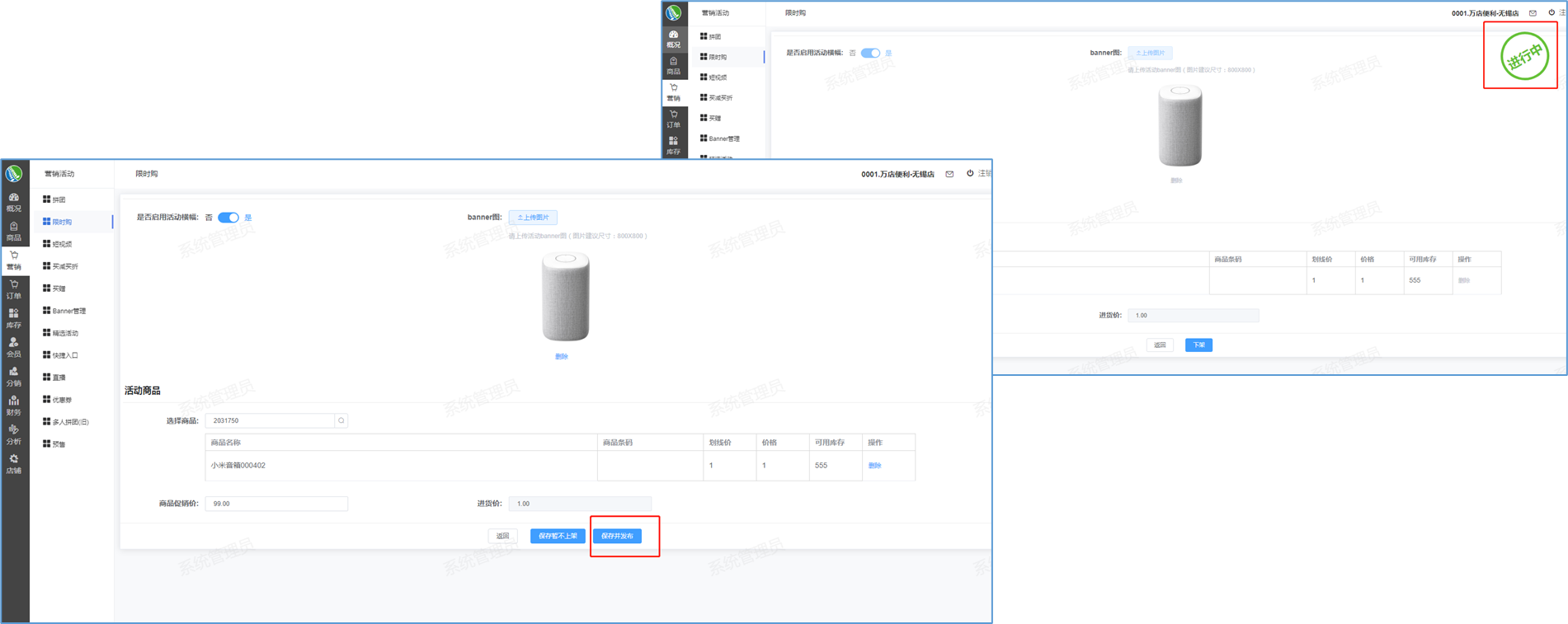Screen dimensions: 1568x624
Task: Click 删除 link in 小米音箱000402 row
Action: (874, 466)
